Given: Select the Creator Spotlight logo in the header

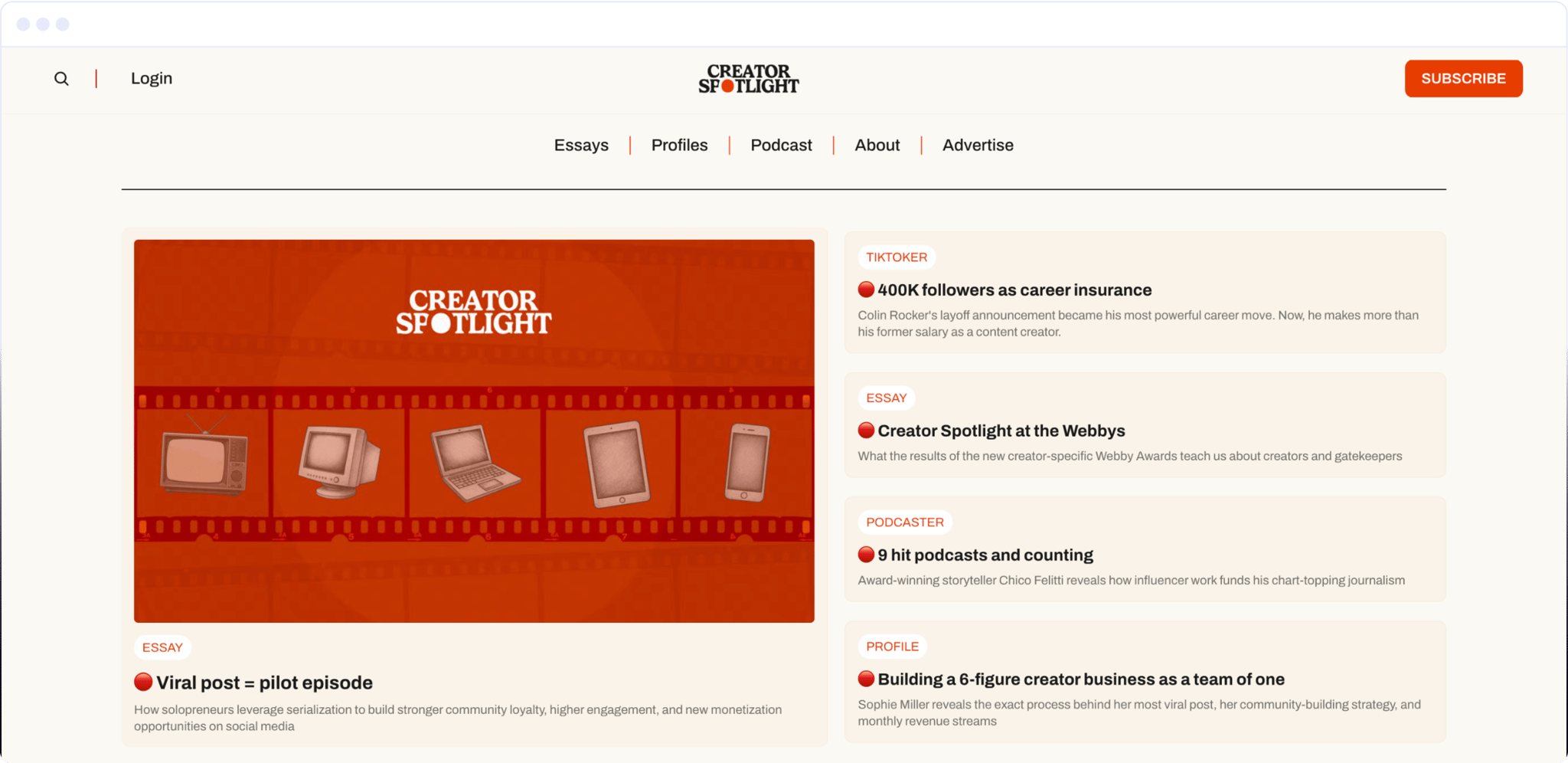Looking at the screenshot, I should tap(750, 78).
